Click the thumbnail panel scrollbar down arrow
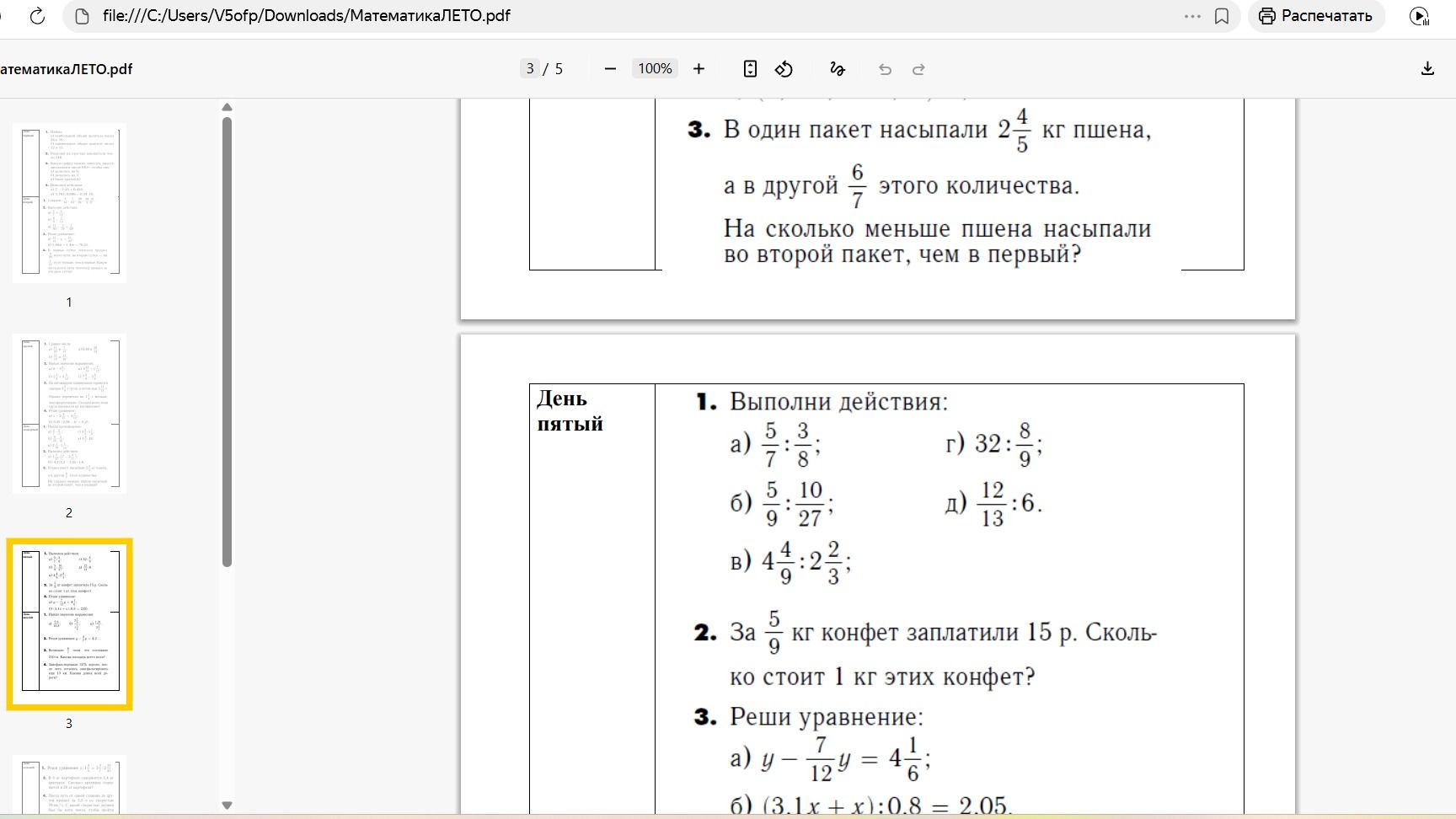1456x819 pixels. (x=227, y=806)
